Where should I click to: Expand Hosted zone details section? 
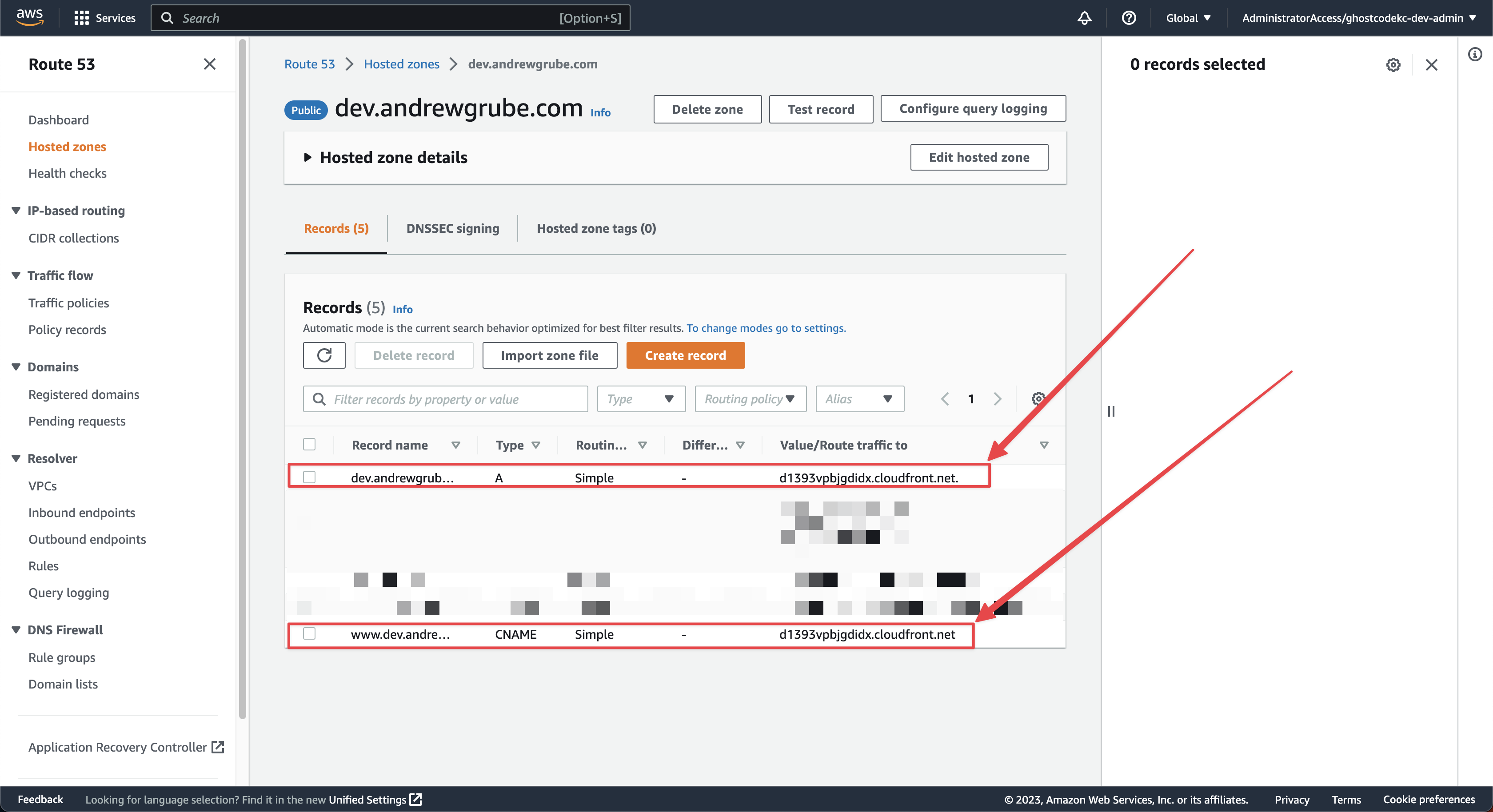308,157
